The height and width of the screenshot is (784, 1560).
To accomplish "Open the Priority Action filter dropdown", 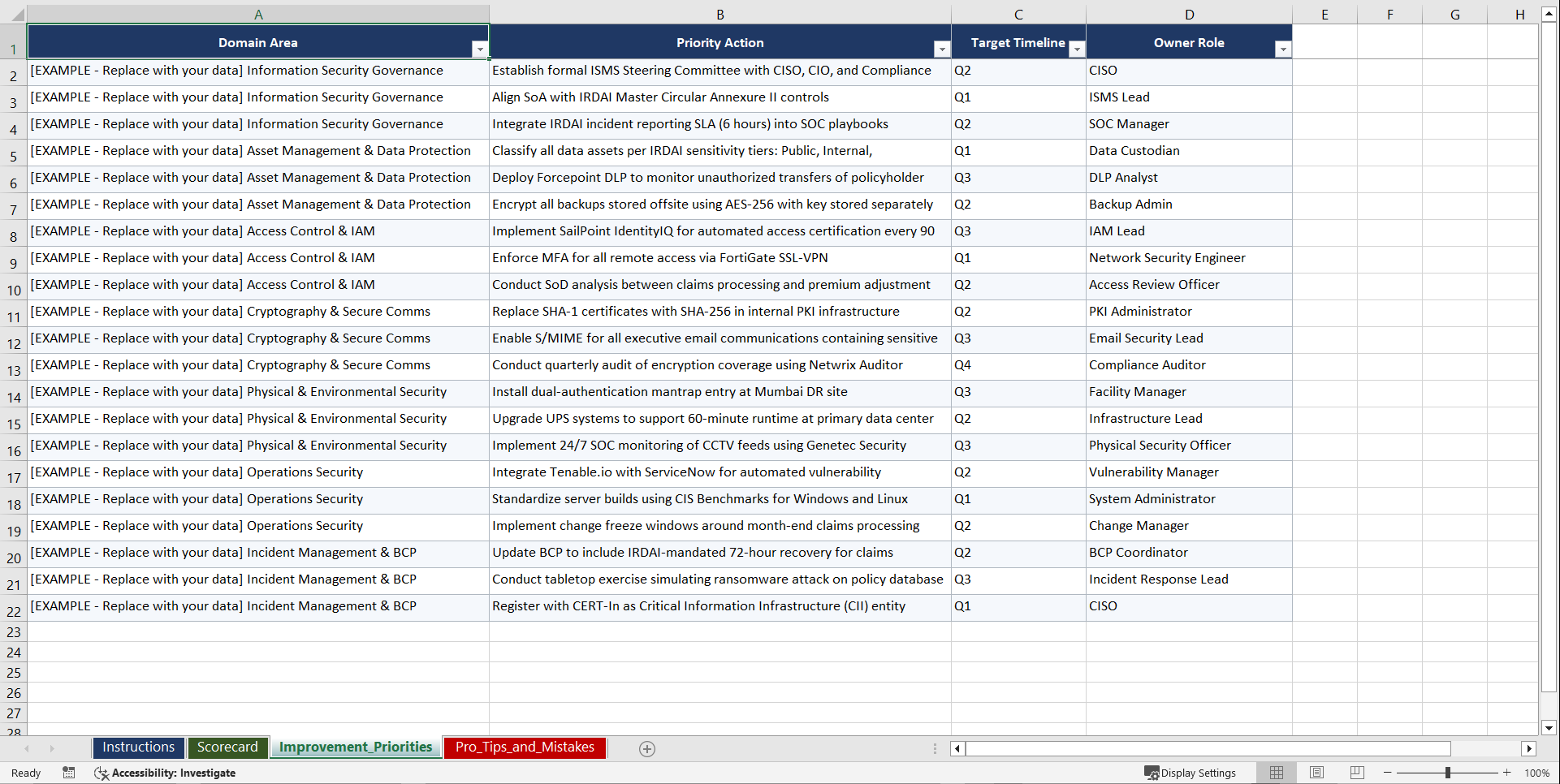I will click(941, 49).
